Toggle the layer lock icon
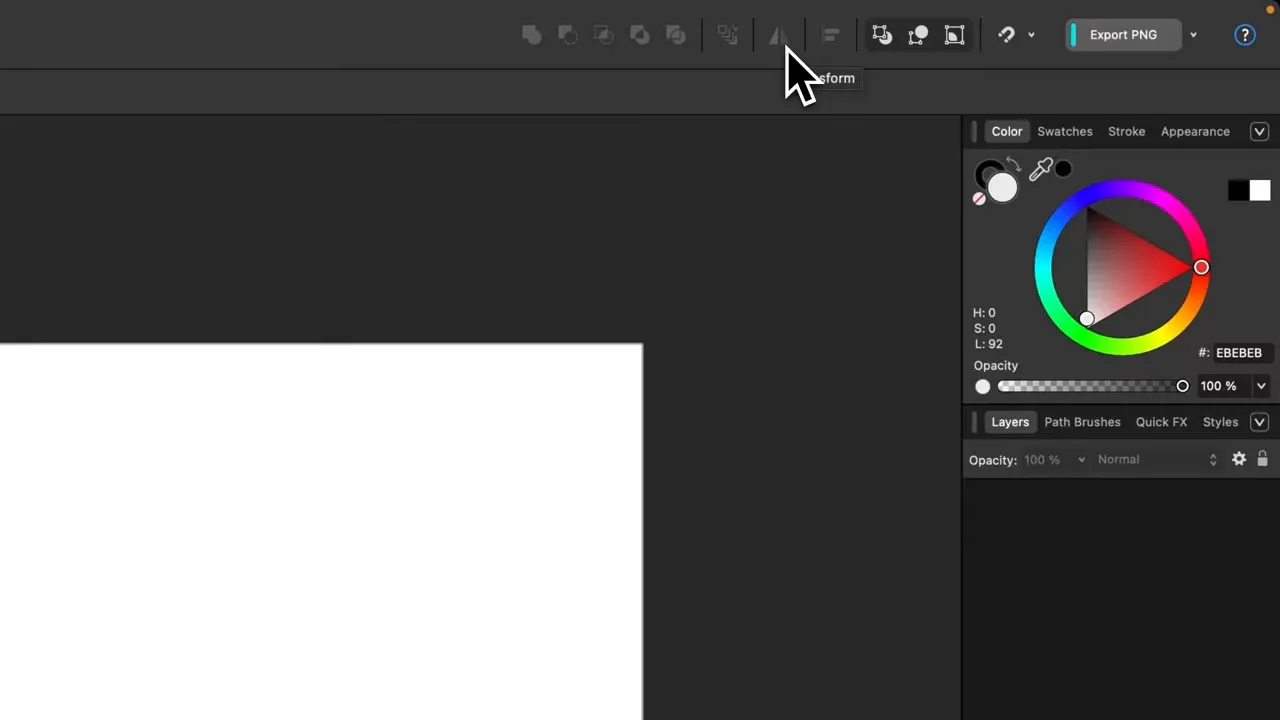Screen dimensions: 1280x720 click(x=1262, y=459)
